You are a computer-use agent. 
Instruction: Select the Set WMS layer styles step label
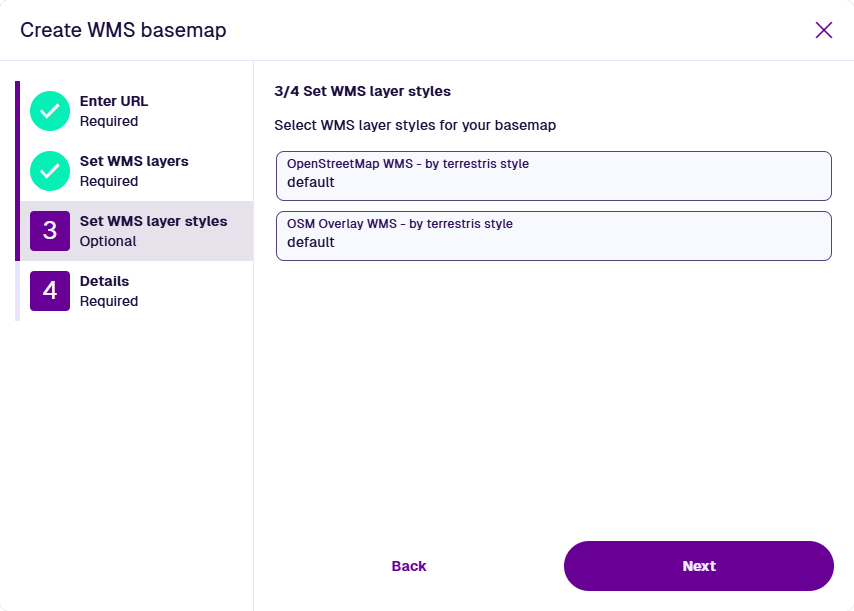[153, 221]
